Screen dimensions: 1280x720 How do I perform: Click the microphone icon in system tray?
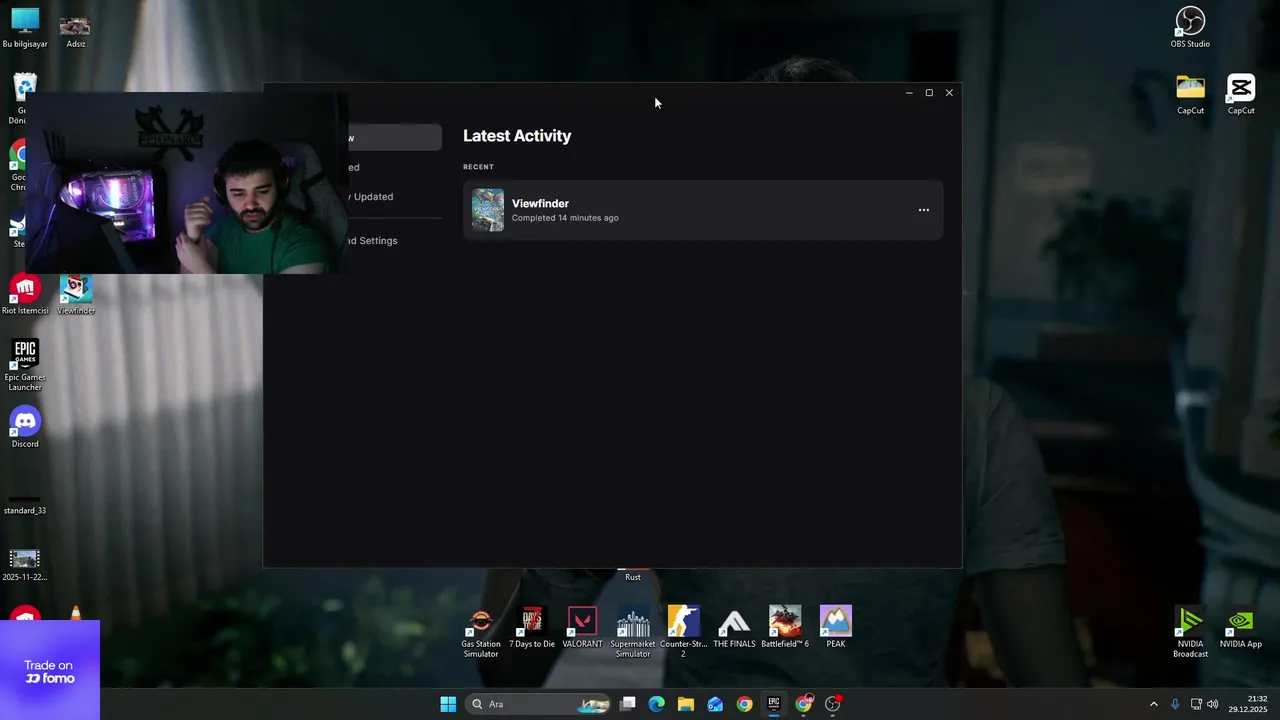point(1175,704)
